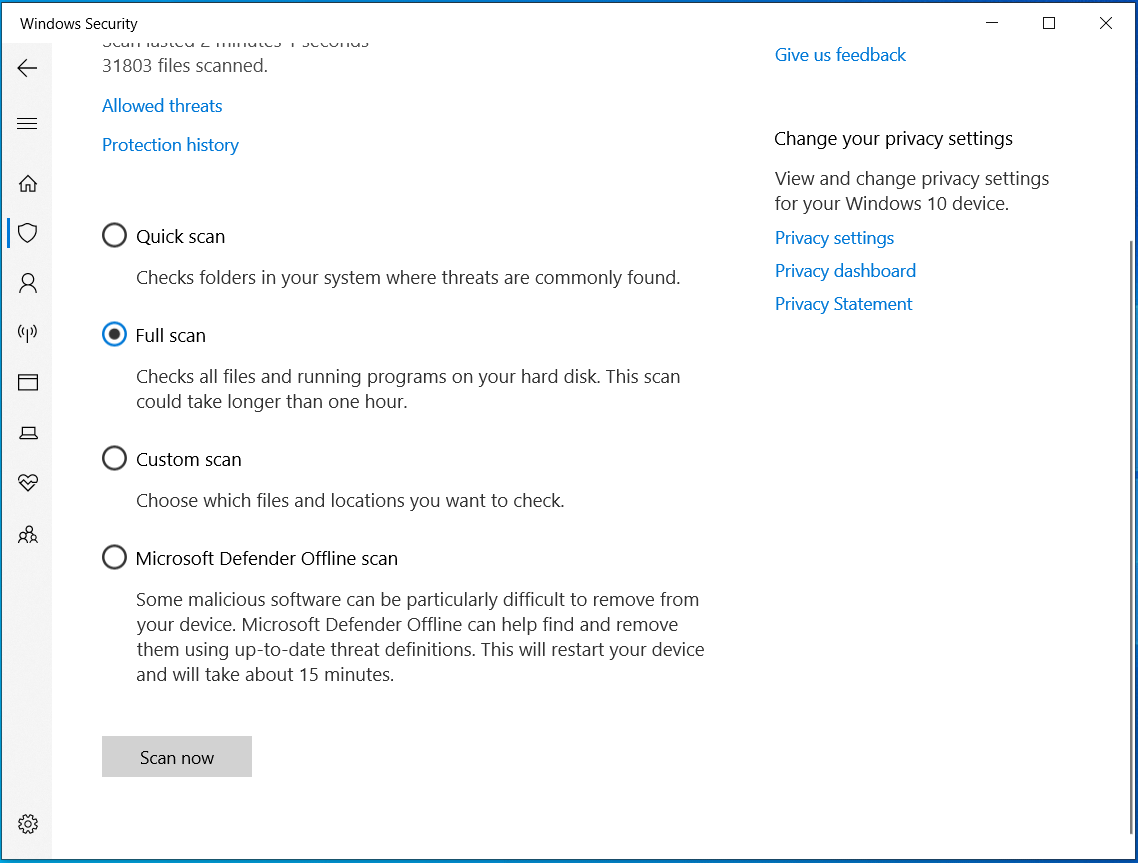Open the Privacy settings link
This screenshot has height=863, width=1138.
click(x=834, y=238)
